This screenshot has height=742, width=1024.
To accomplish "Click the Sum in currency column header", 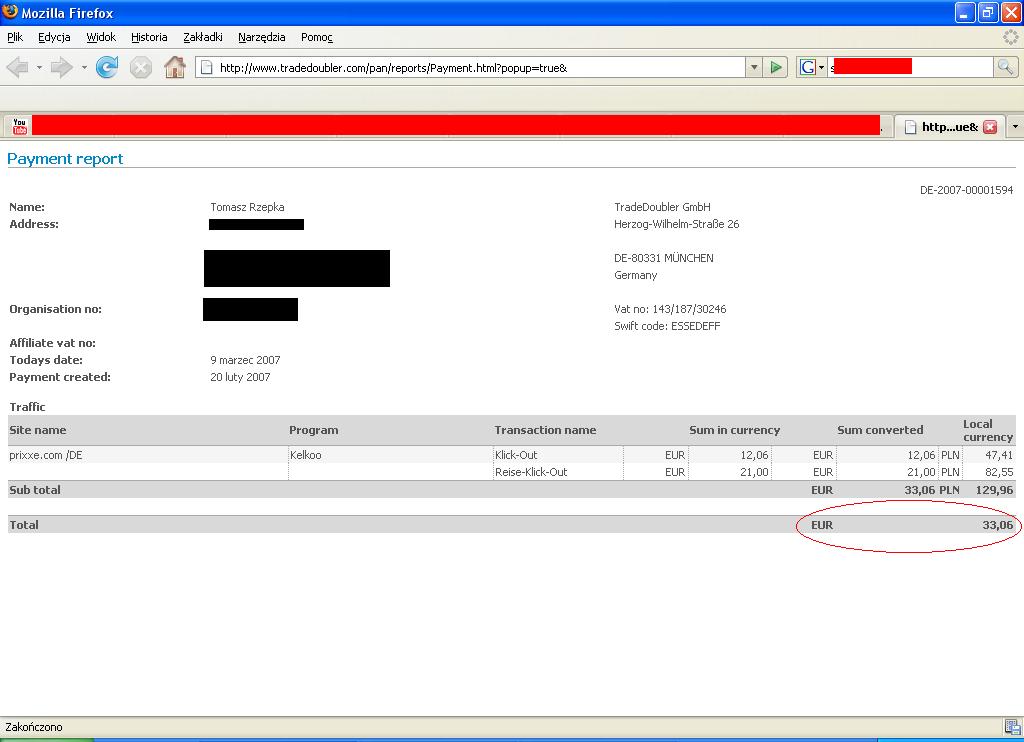I will click(x=735, y=430).
